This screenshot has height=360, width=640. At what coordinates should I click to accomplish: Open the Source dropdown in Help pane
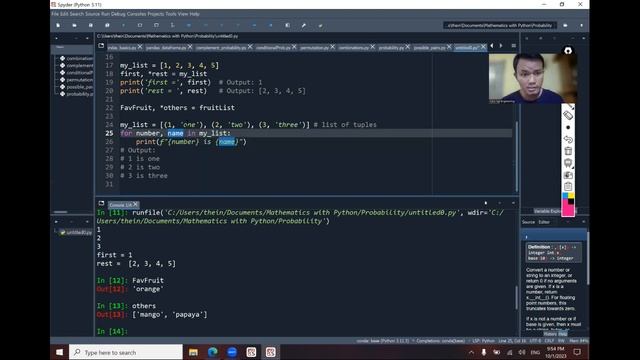(x=528, y=222)
